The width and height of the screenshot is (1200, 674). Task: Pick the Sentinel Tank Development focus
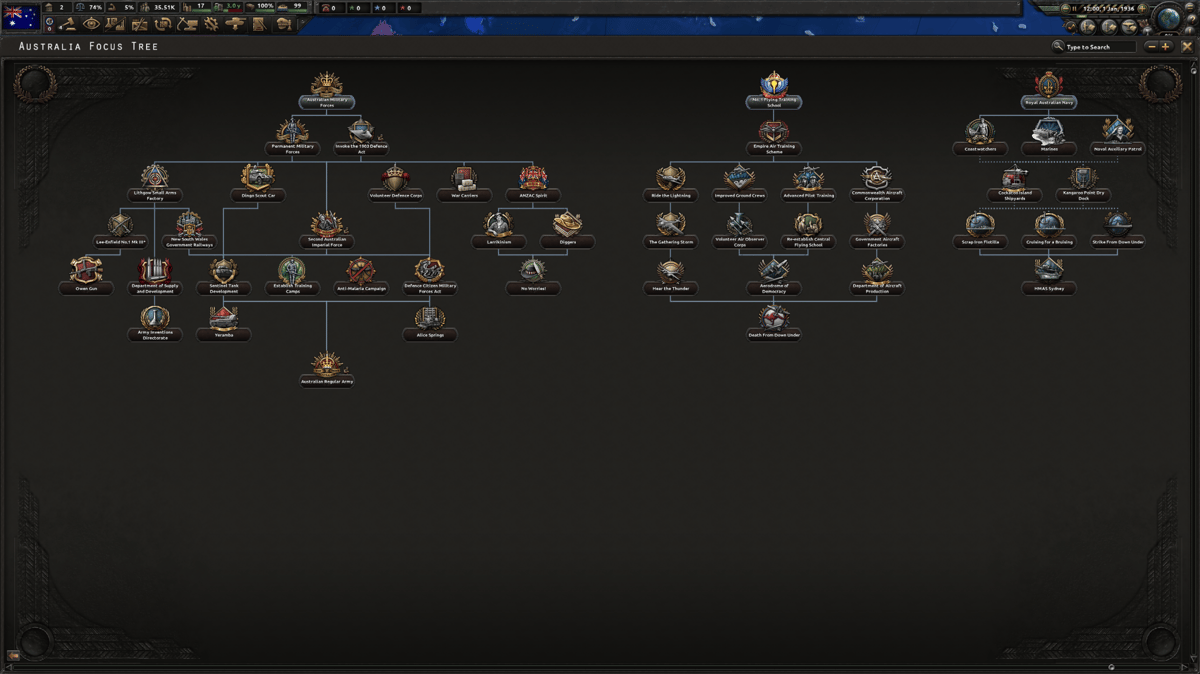point(224,276)
